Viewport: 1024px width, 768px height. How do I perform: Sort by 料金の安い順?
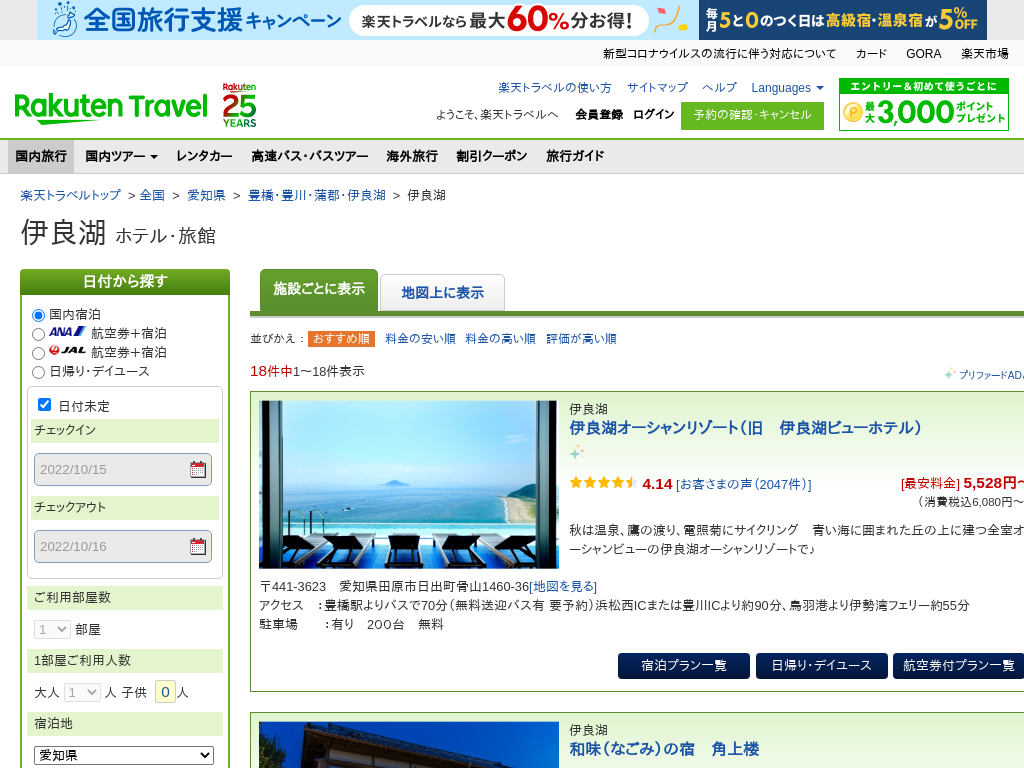pos(420,338)
